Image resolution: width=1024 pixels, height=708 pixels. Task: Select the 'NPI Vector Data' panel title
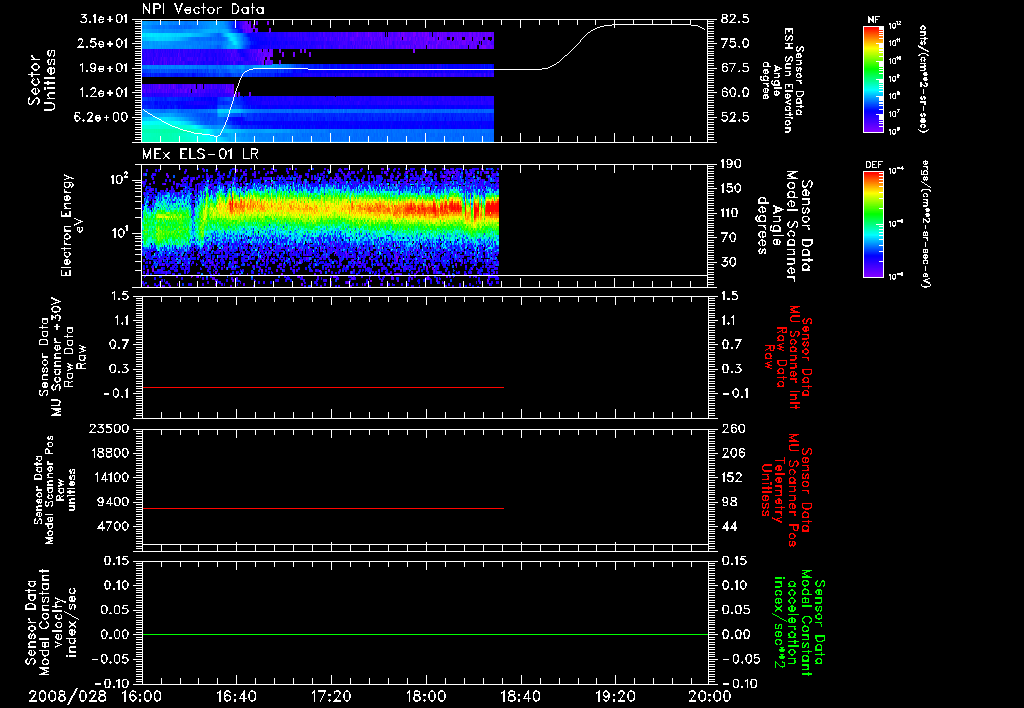tap(203, 9)
